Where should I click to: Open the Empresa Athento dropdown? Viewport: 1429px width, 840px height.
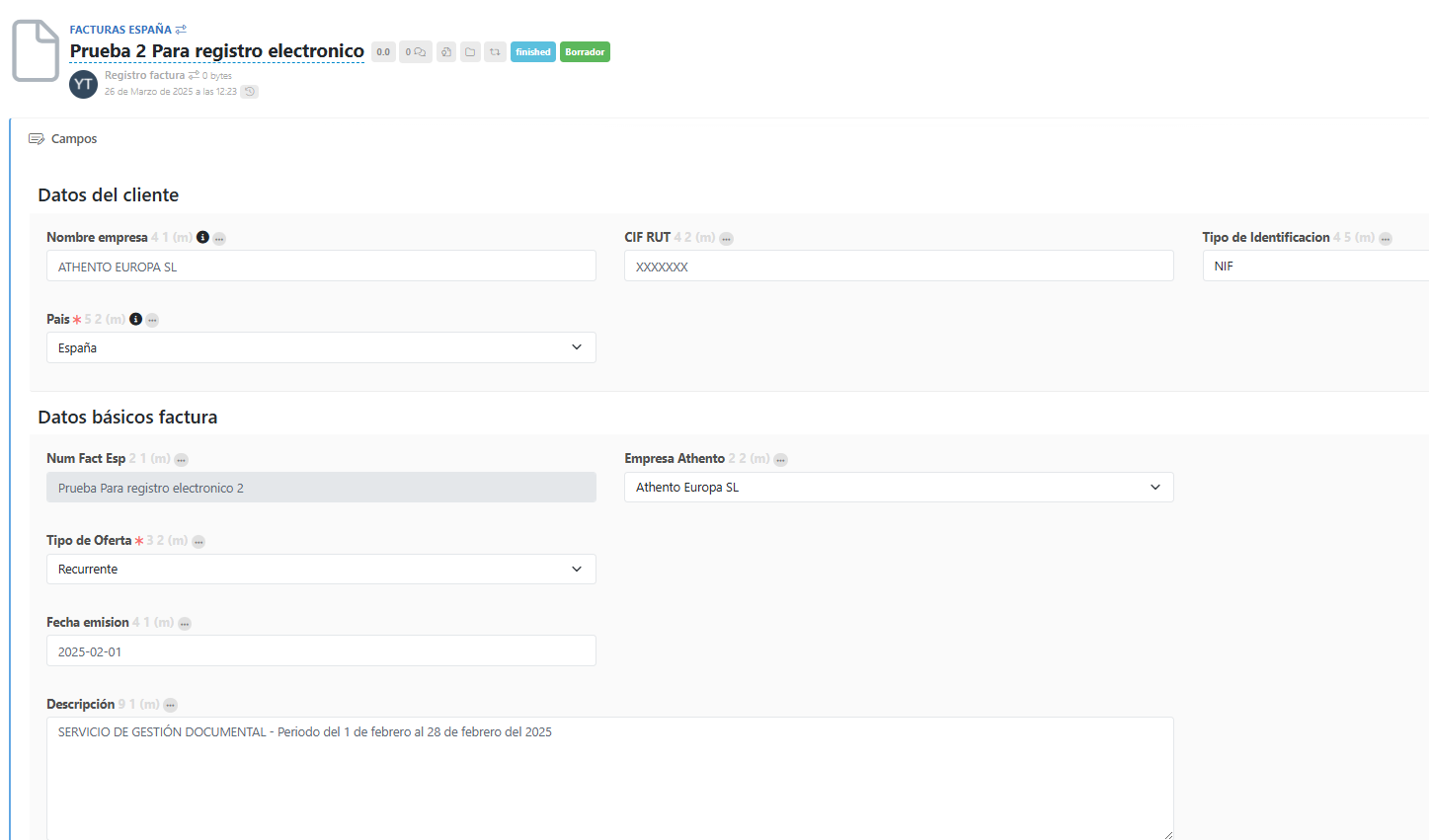(899, 488)
